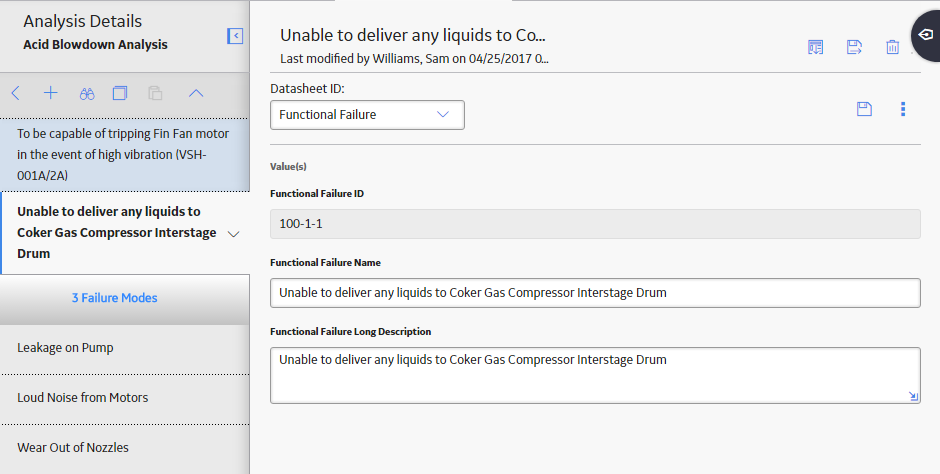This screenshot has width=940, height=474.
Task: Click the round dark button at the top right corner
Action: [926, 35]
